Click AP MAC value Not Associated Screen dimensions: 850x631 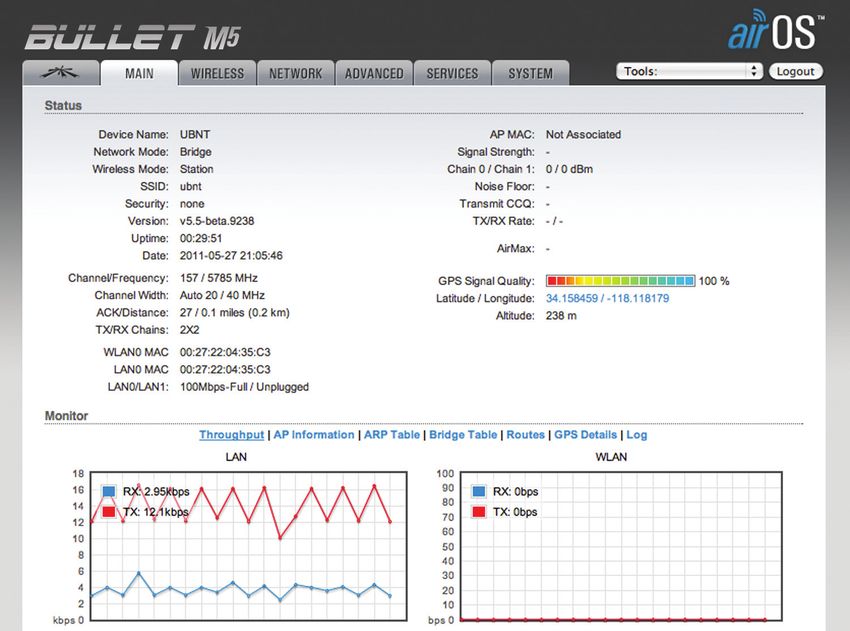click(583, 134)
